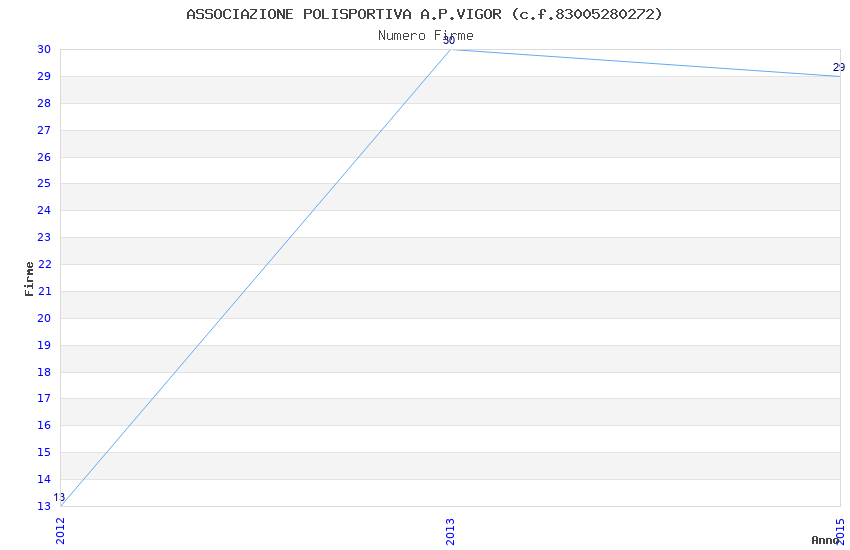850x550 pixels.
Task: Click y-axis tick value 21
Action: coord(44,291)
